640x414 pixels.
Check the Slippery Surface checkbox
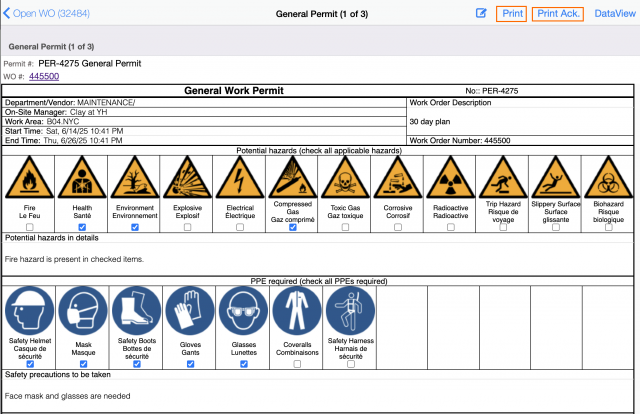[556, 227]
